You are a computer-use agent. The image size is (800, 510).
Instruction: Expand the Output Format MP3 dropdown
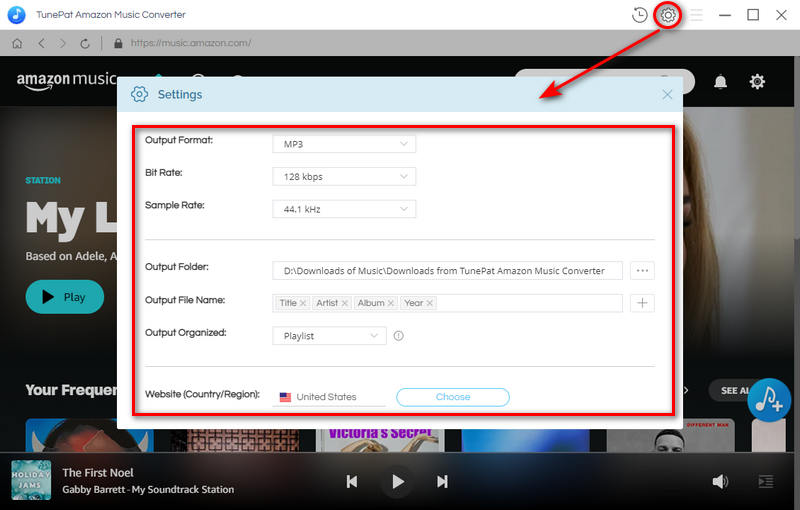click(x=344, y=144)
